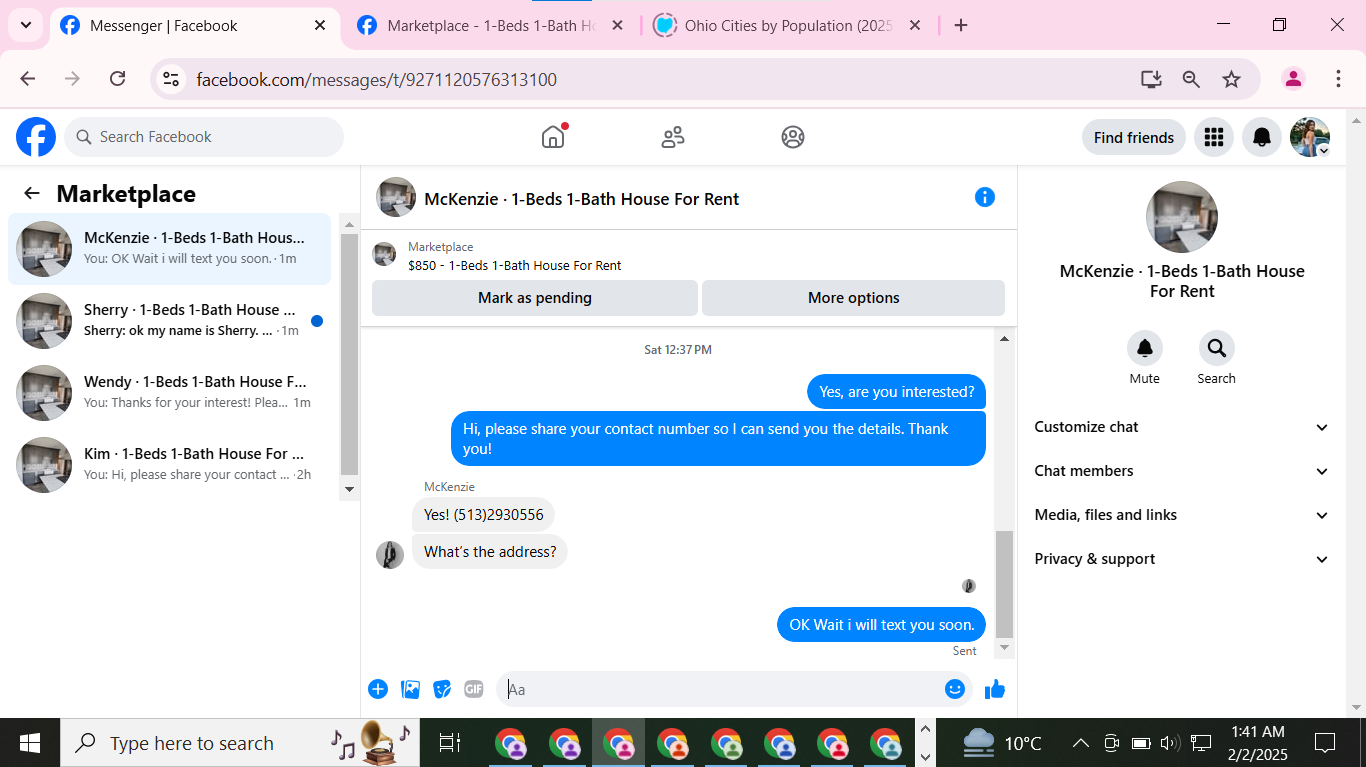
Task: Expand the Customize chat section
Action: coord(1182,427)
